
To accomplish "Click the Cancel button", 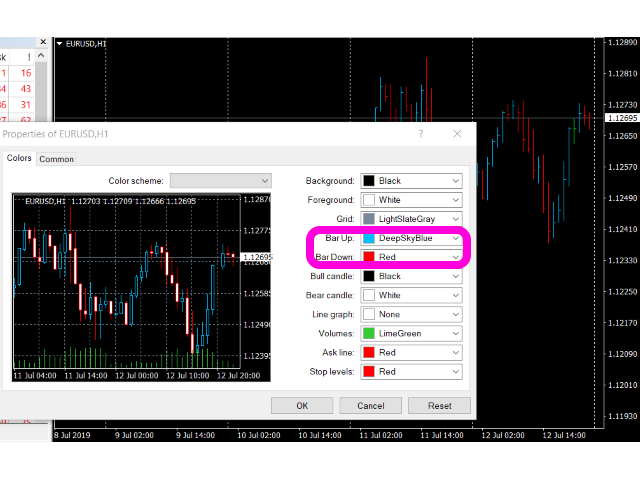I will tap(371, 406).
